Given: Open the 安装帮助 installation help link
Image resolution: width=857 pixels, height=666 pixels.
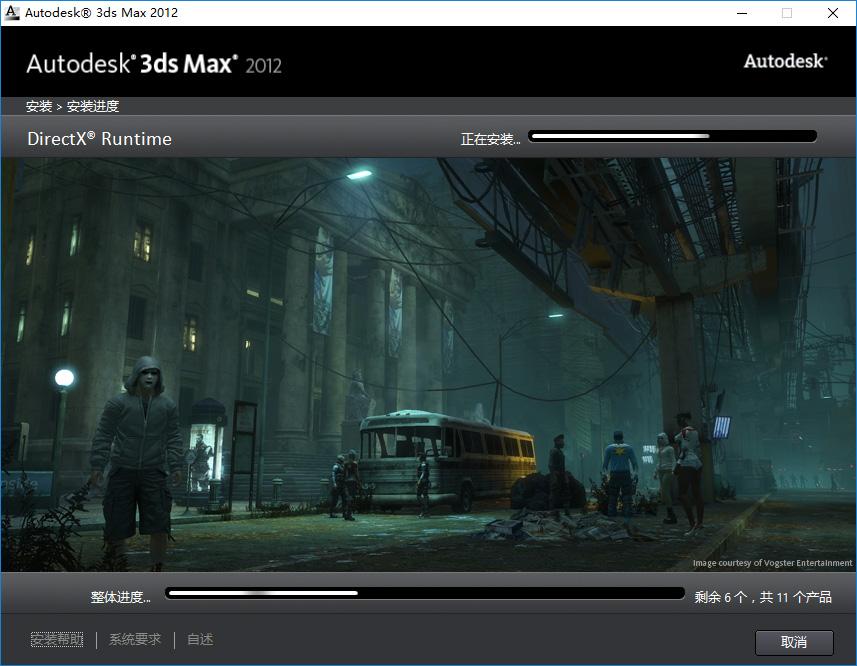Looking at the screenshot, I should 57,639.
